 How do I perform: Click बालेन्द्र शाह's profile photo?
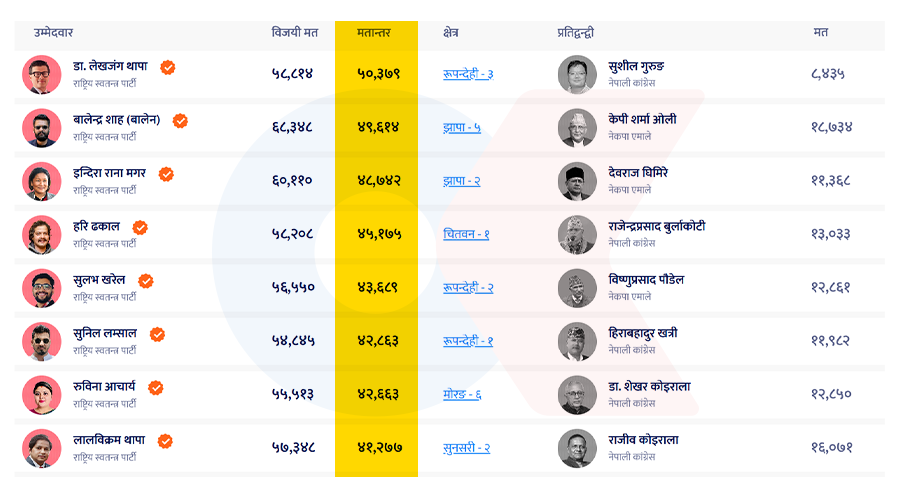[x=42, y=127]
